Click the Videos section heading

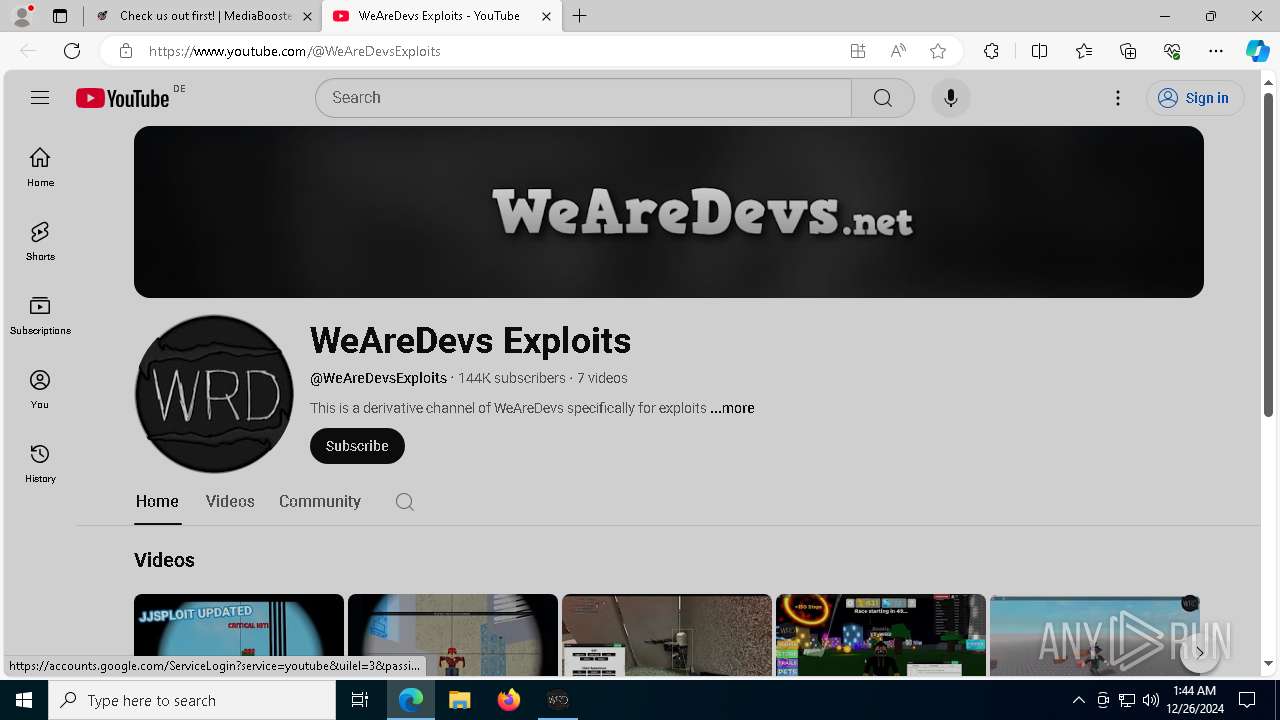coord(164,560)
